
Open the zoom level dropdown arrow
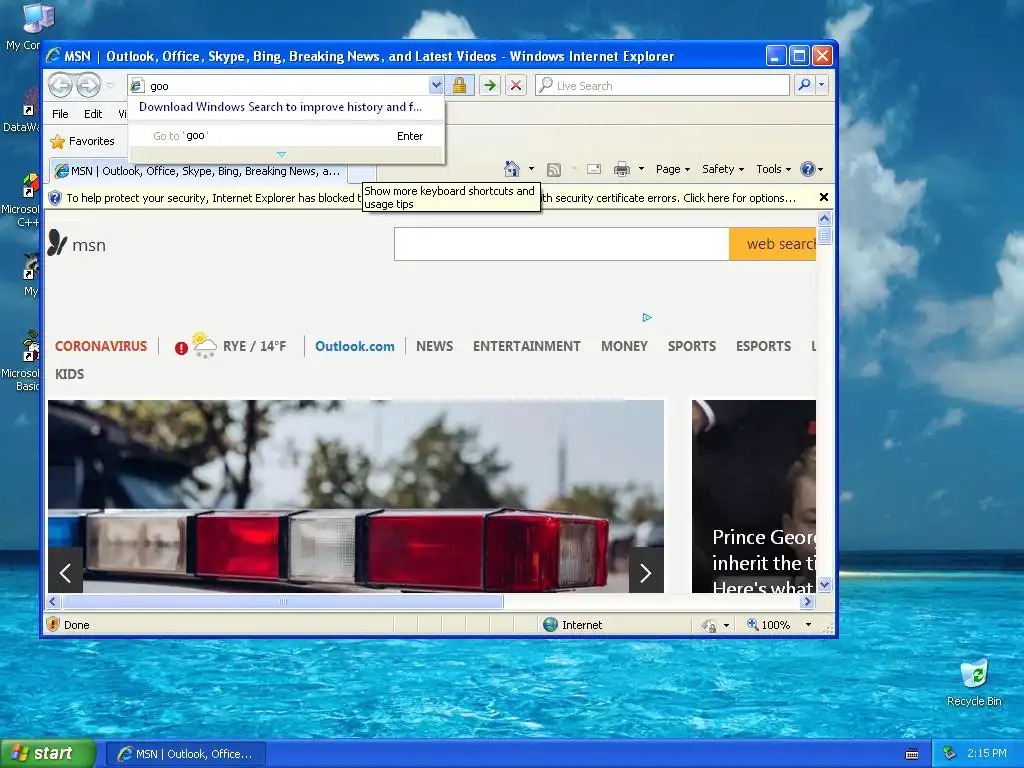click(x=808, y=624)
